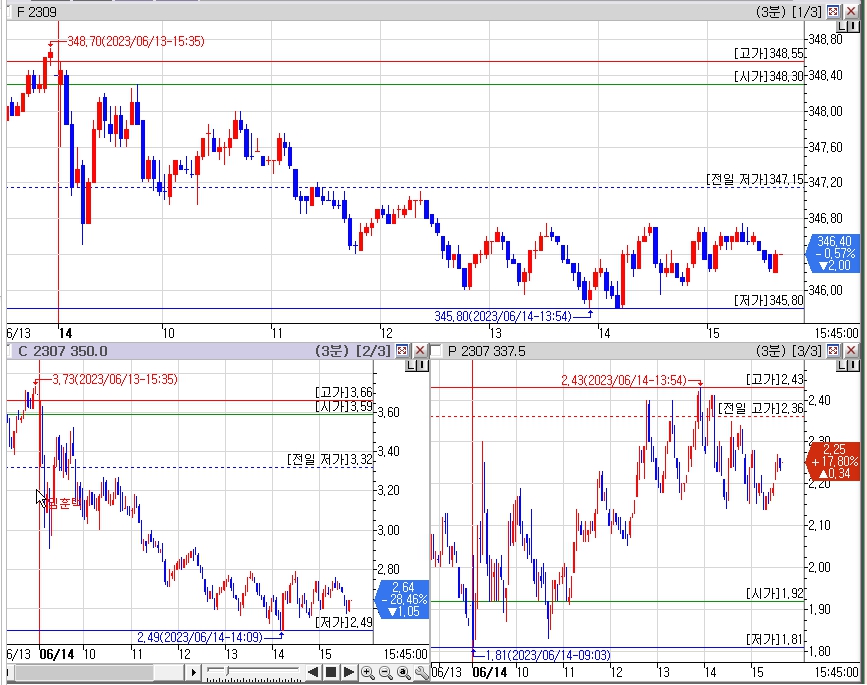Click the I button in C 2307 chart
Screen dimensions: 867x685
422,365
